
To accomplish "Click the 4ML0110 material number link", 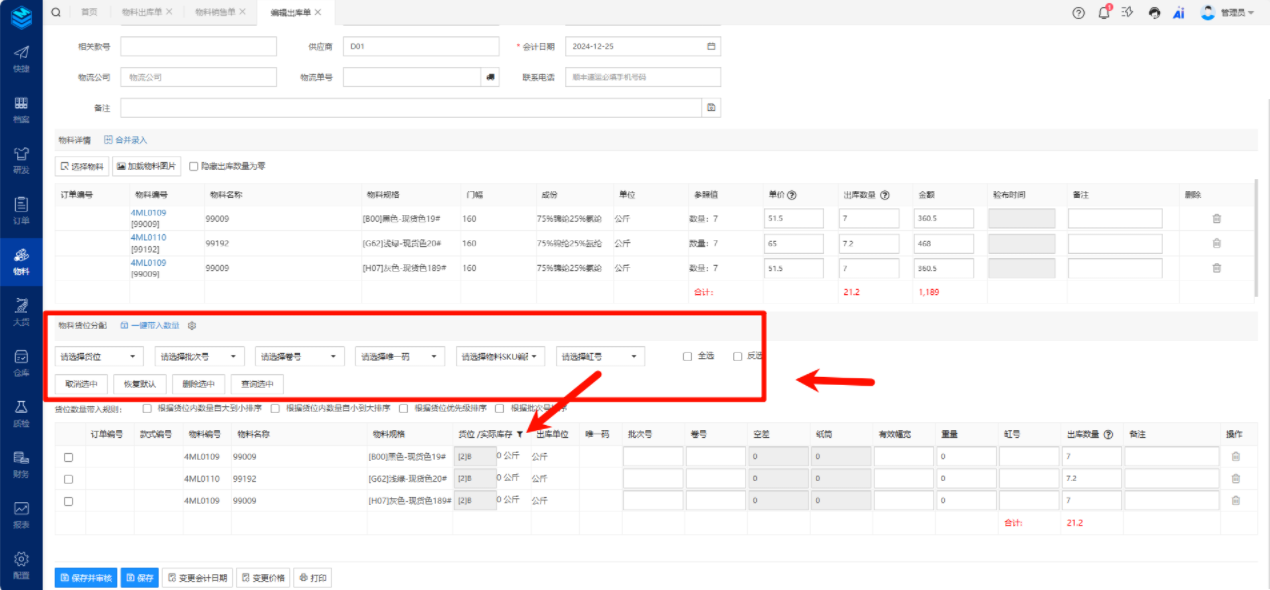I will 148,238.
